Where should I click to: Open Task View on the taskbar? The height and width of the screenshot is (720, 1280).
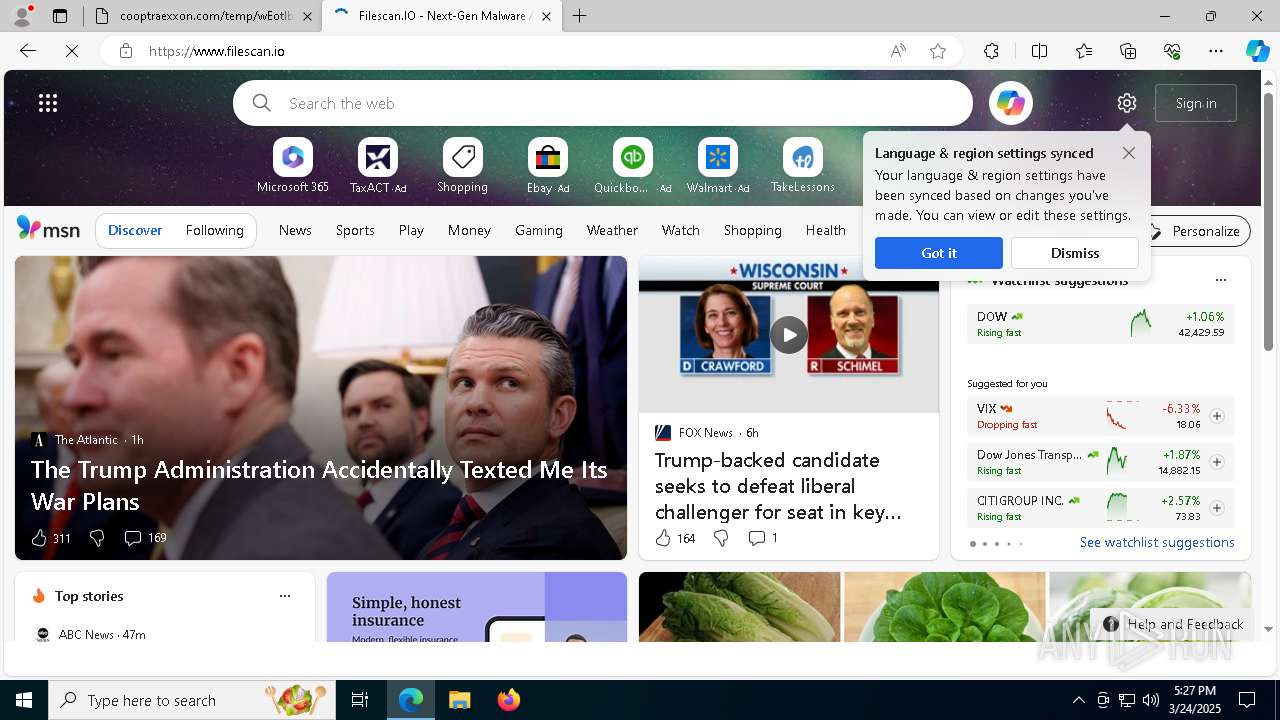coord(360,700)
